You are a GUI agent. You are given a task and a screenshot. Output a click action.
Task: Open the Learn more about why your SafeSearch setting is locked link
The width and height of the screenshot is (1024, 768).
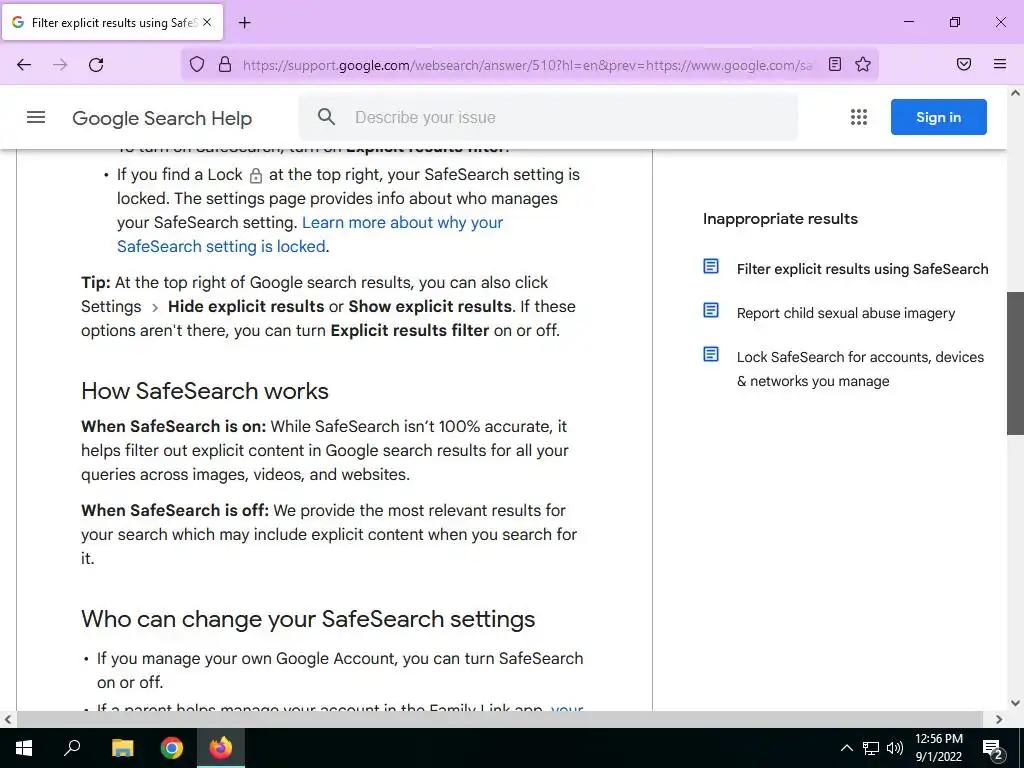point(310,234)
